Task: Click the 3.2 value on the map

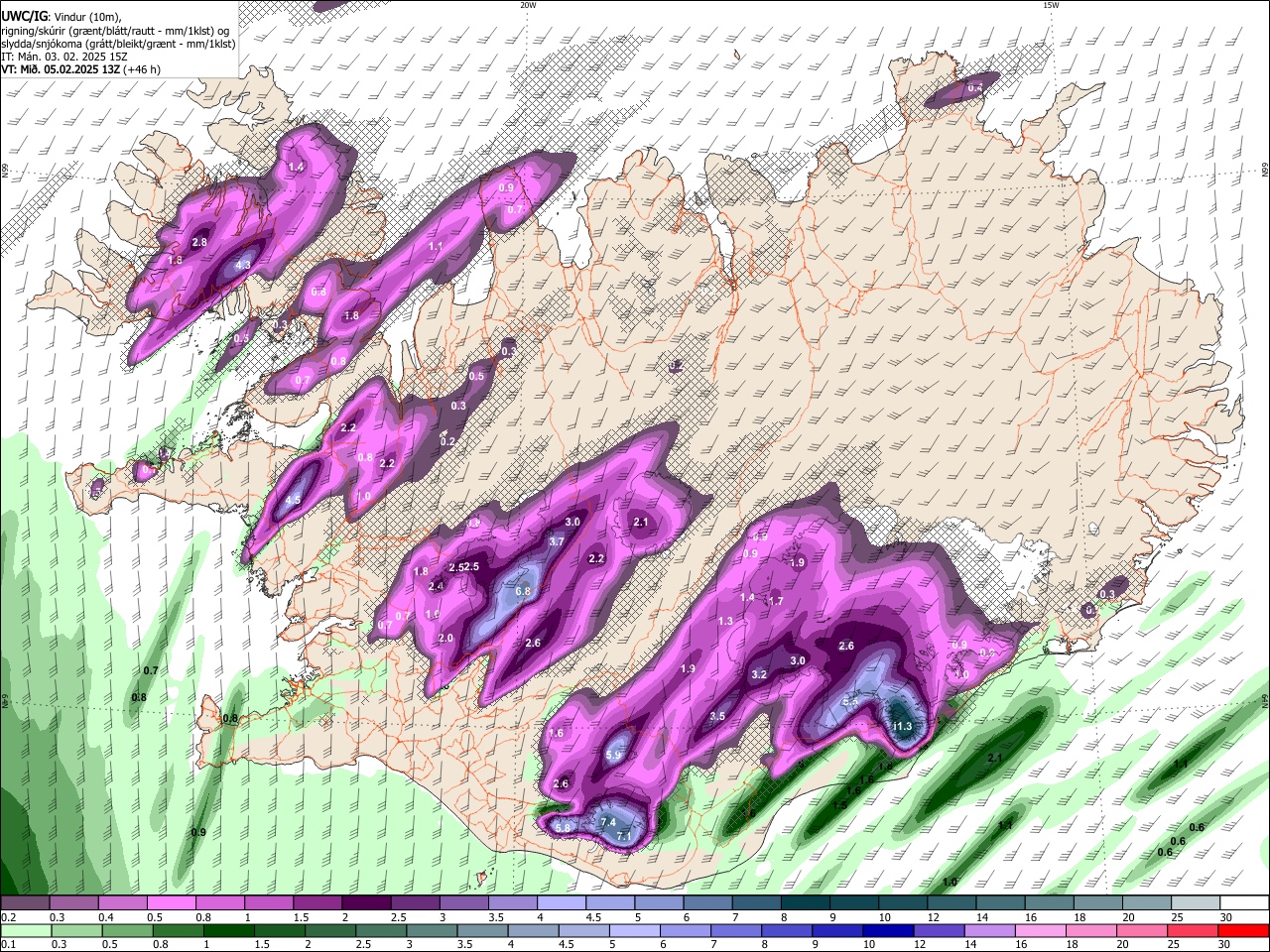Action: coord(759,674)
